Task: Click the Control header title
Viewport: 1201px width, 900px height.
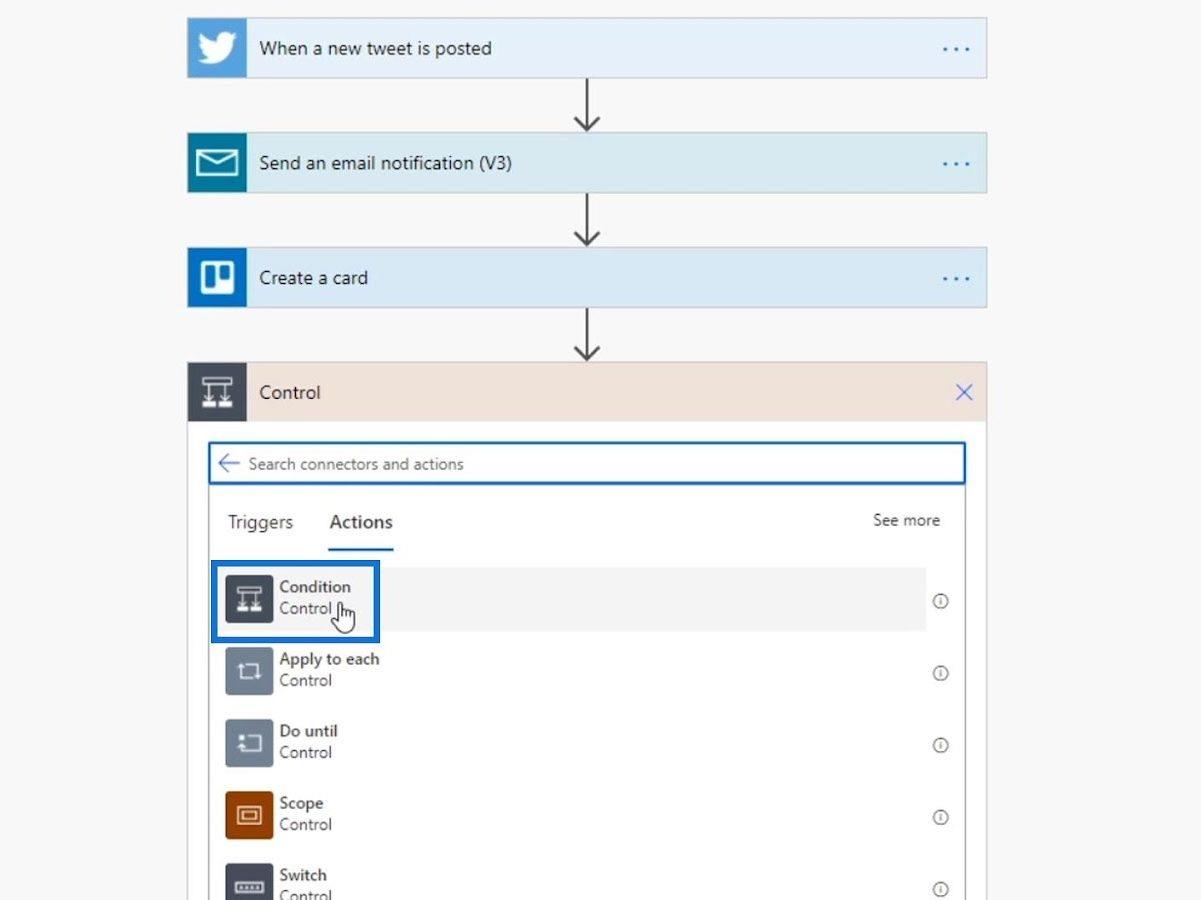Action: 290,392
